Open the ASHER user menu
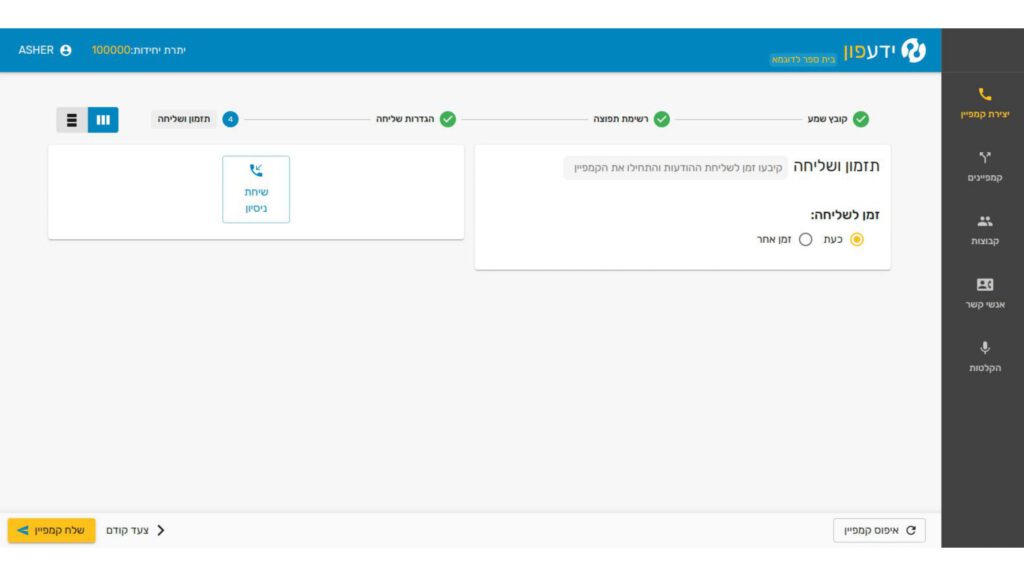This screenshot has height=576, width=1024. [x=44, y=50]
